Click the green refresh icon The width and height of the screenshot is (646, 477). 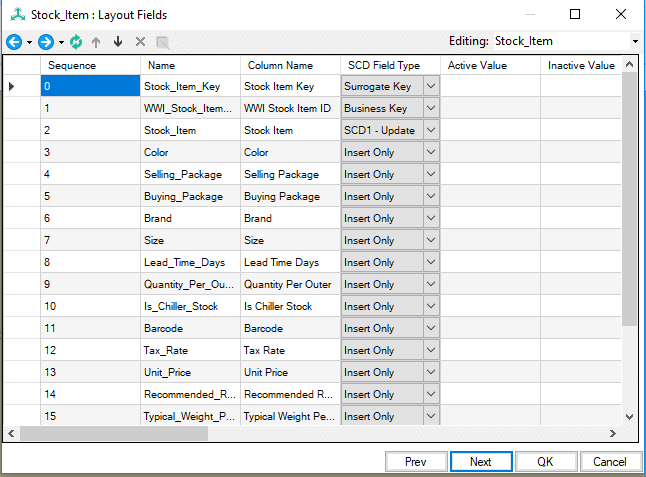pyautogui.click(x=76, y=42)
